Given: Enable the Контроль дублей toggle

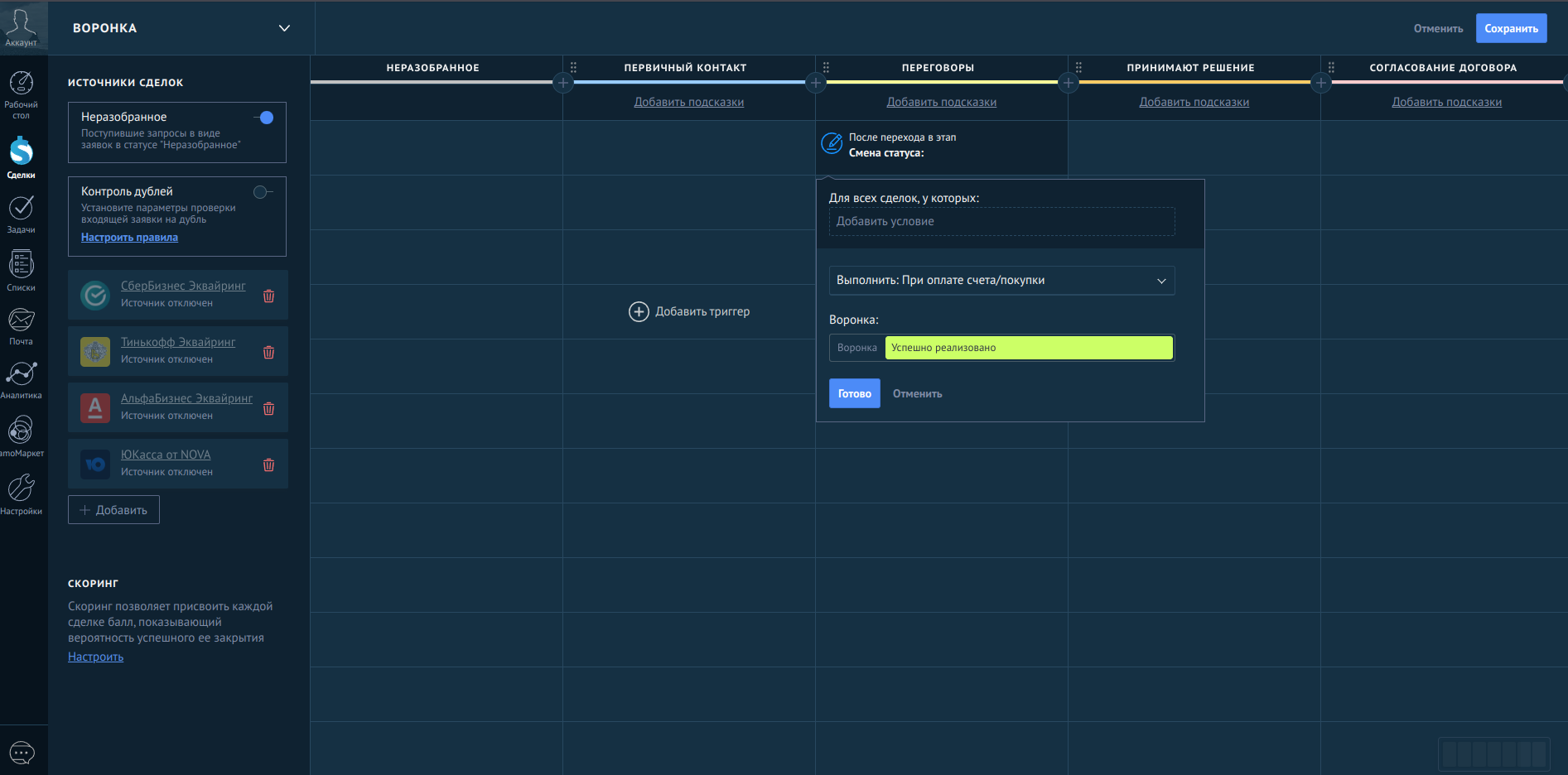Looking at the screenshot, I should point(263,192).
